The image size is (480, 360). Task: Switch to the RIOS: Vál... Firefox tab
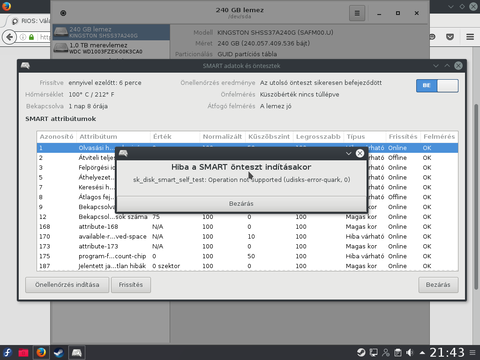point(30,21)
